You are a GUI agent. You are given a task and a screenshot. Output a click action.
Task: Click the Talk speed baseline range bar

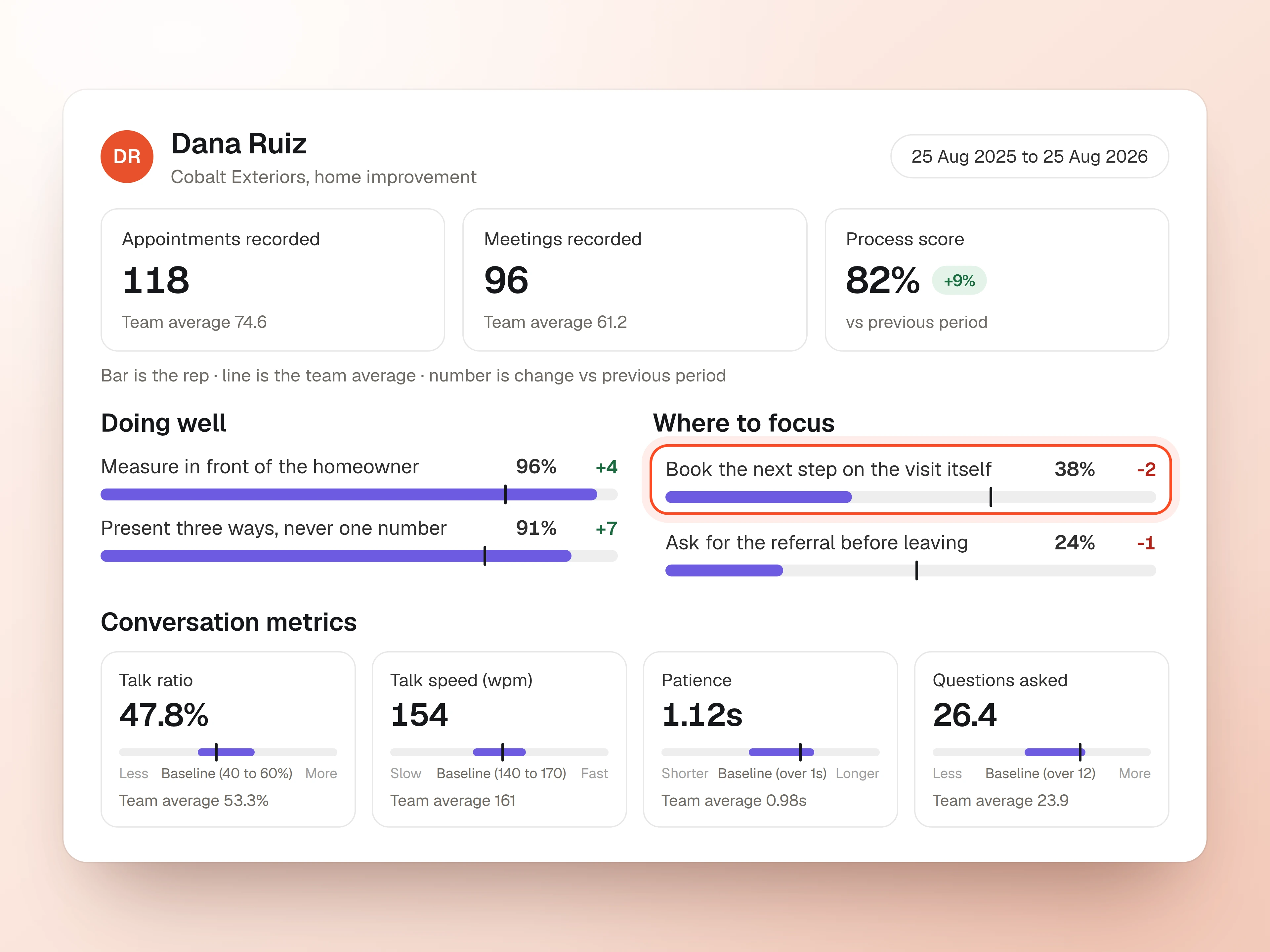[499, 752]
